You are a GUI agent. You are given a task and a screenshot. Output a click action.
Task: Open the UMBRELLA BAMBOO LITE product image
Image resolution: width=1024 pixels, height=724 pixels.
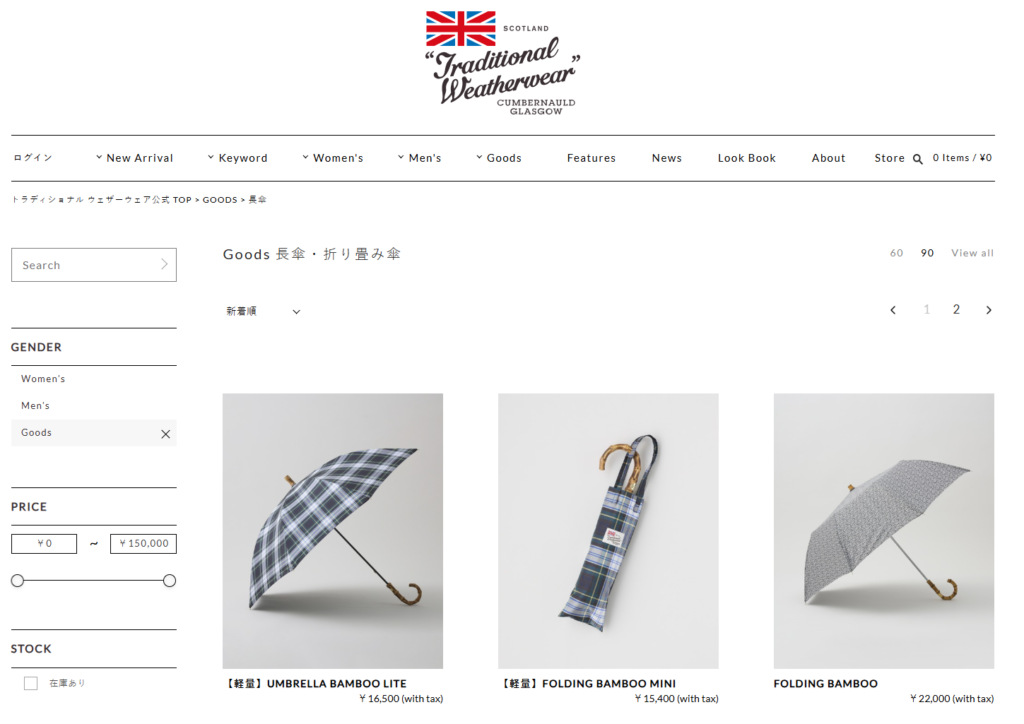(x=332, y=531)
